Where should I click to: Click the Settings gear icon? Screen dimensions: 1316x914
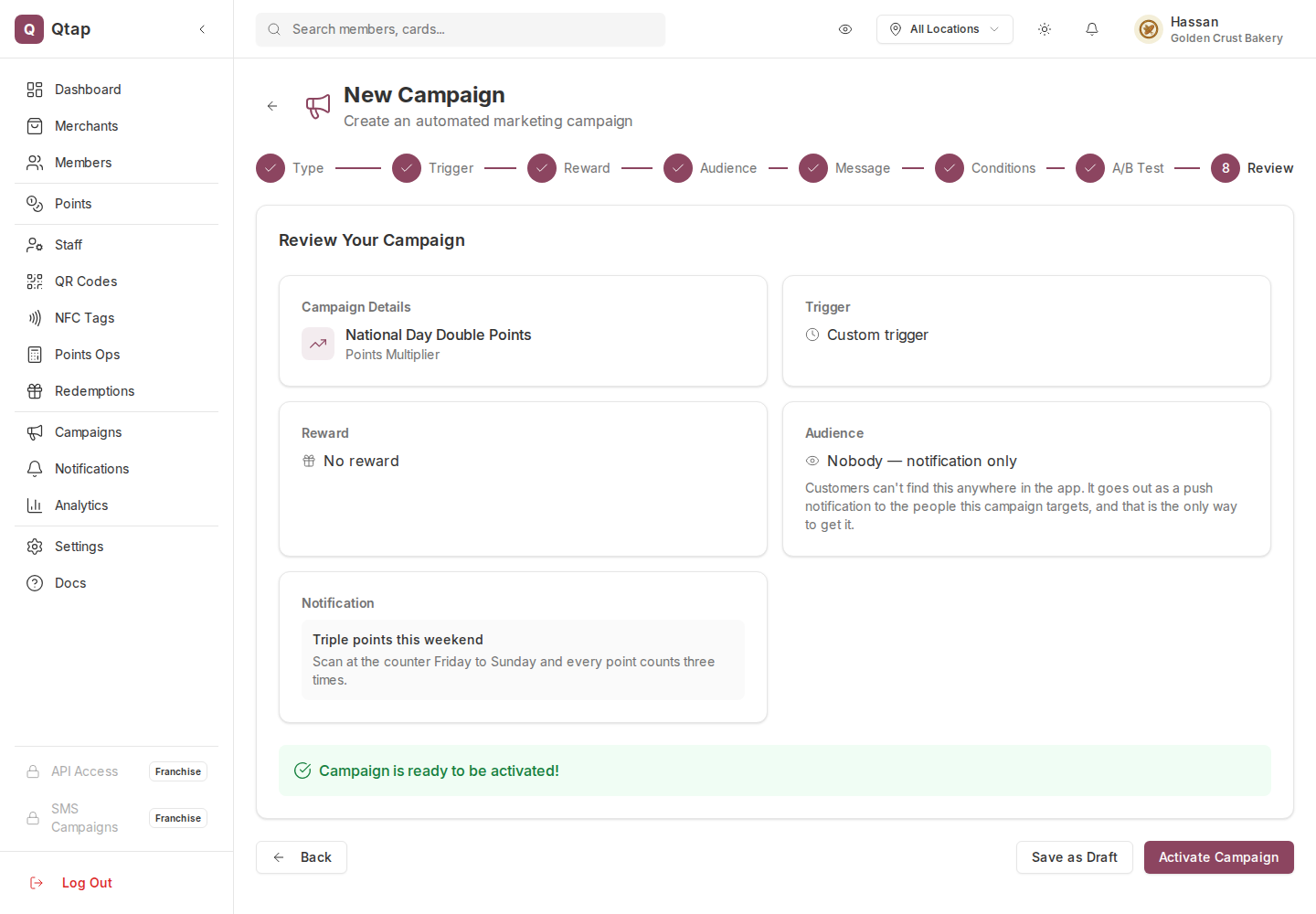35,547
